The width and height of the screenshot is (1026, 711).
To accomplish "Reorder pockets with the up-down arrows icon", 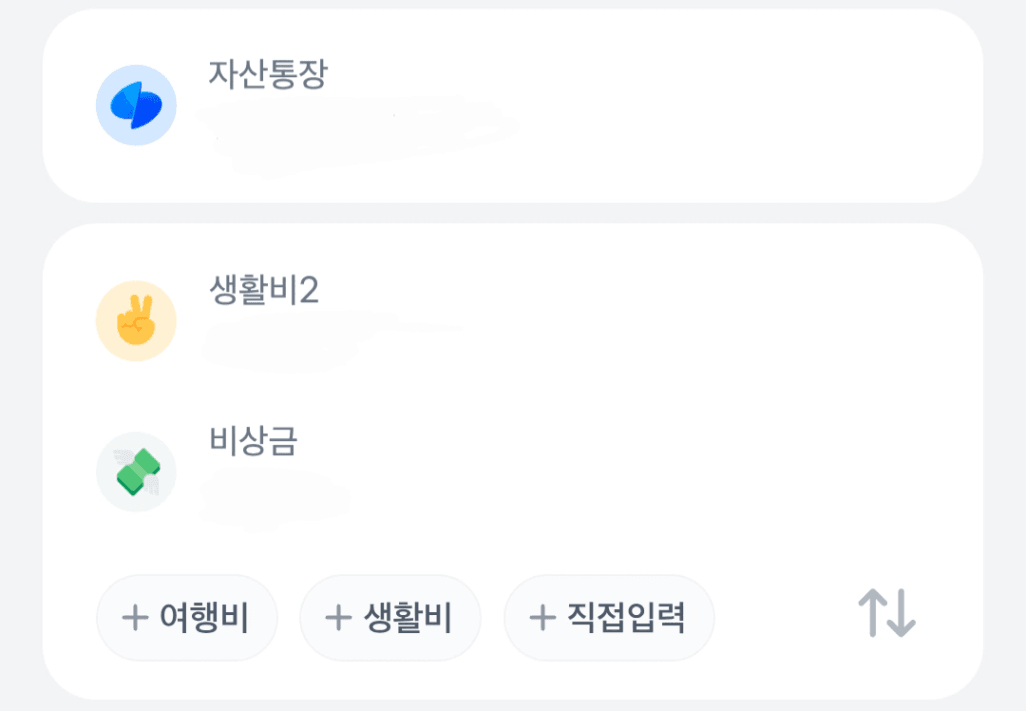I will coord(887,614).
